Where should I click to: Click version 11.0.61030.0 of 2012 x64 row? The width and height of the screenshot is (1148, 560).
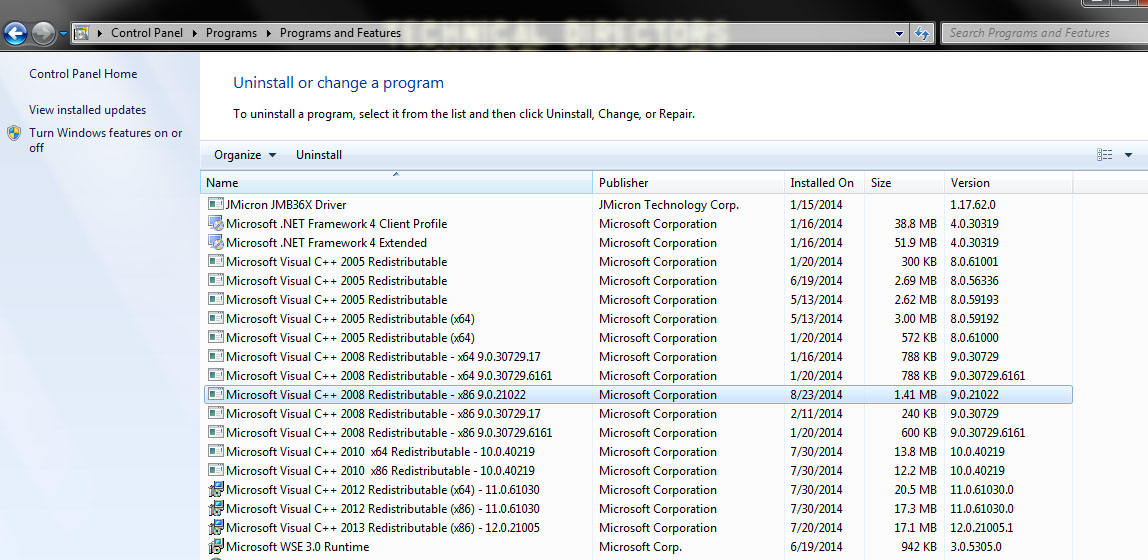click(x=982, y=490)
